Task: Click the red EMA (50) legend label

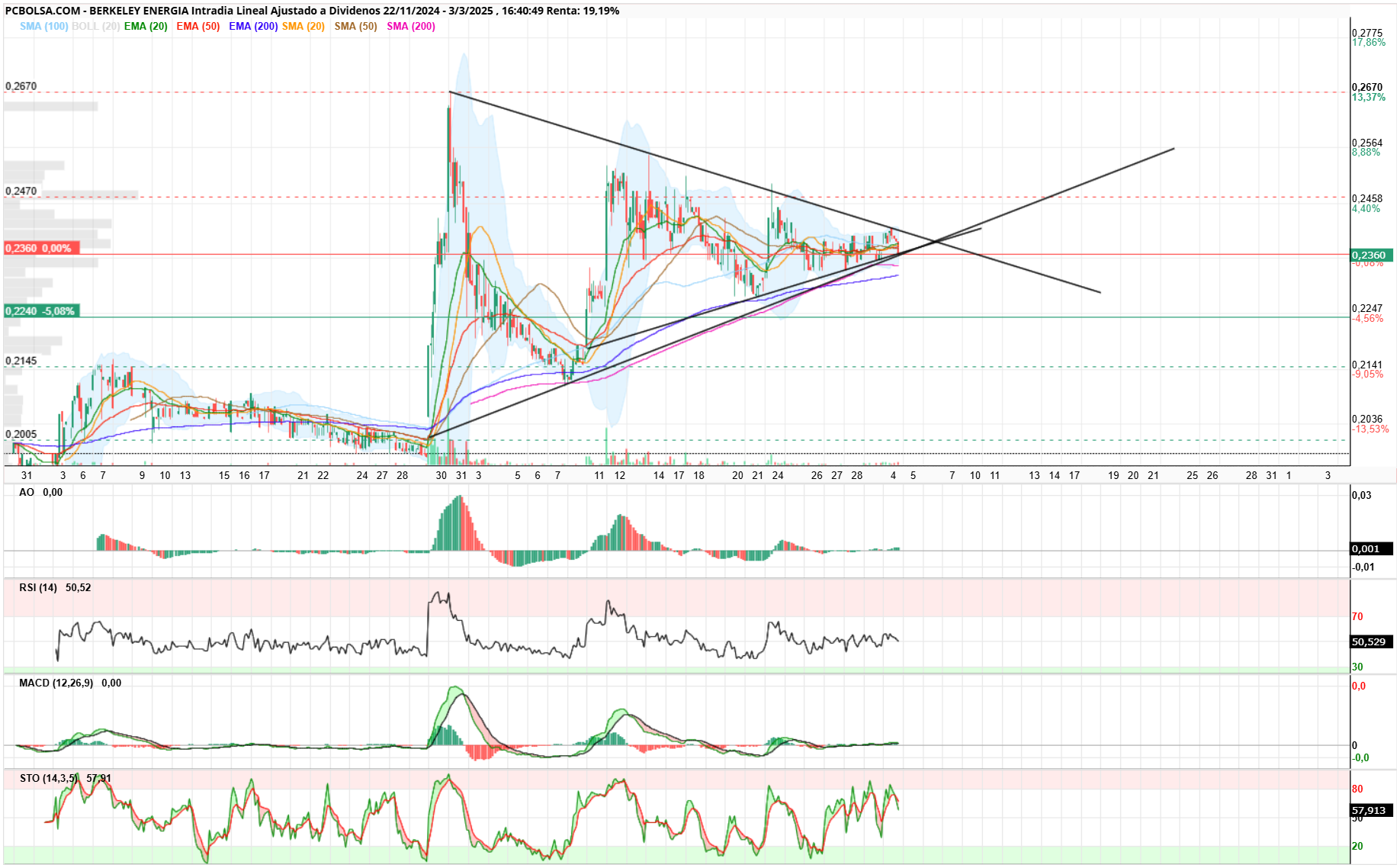Action: tap(198, 26)
